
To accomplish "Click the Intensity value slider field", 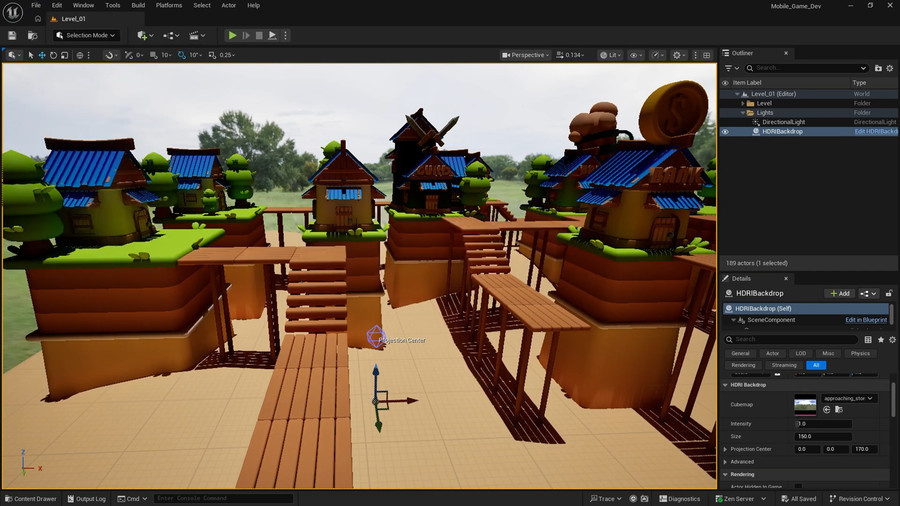I will [823, 424].
